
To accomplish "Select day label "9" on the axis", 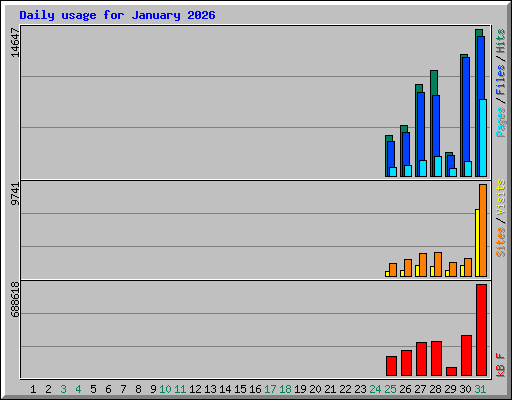I will [x=153, y=389].
